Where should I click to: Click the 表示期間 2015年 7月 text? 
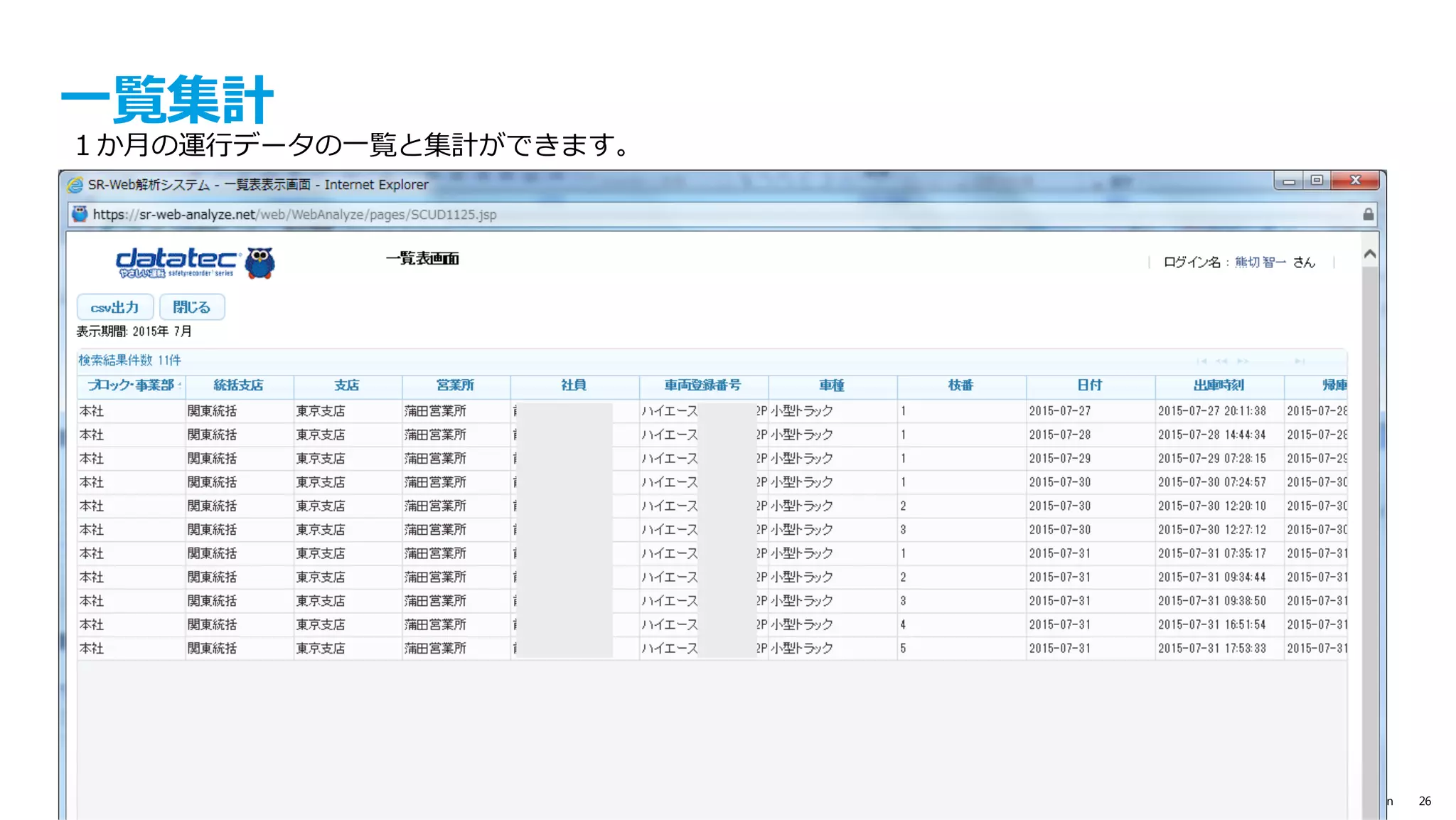(x=134, y=331)
